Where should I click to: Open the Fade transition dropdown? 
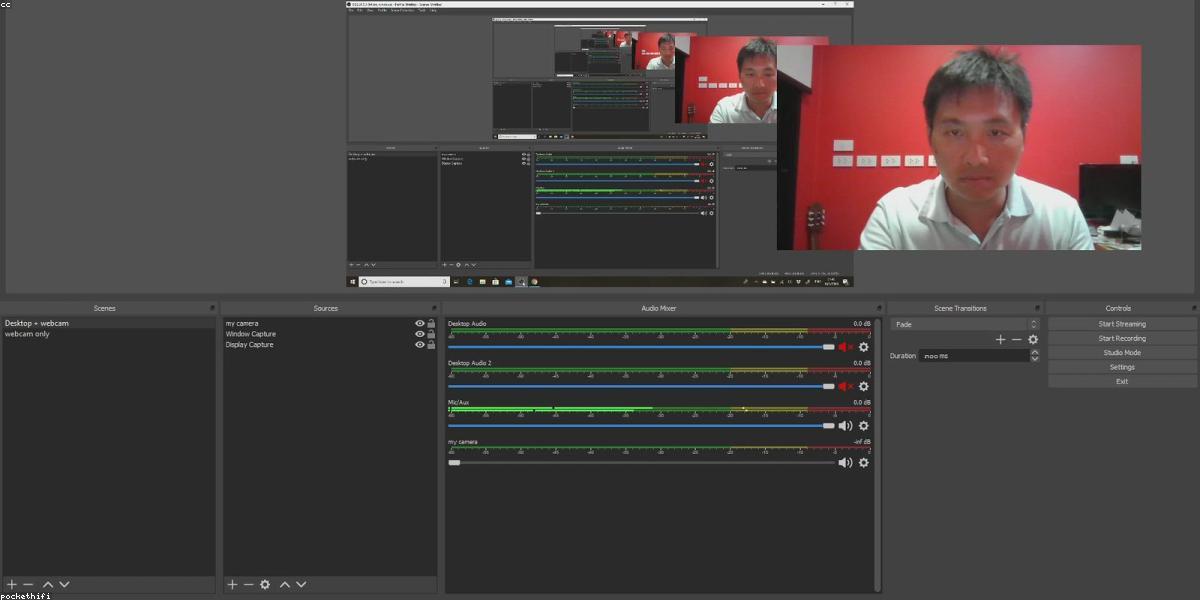click(964, 324)
